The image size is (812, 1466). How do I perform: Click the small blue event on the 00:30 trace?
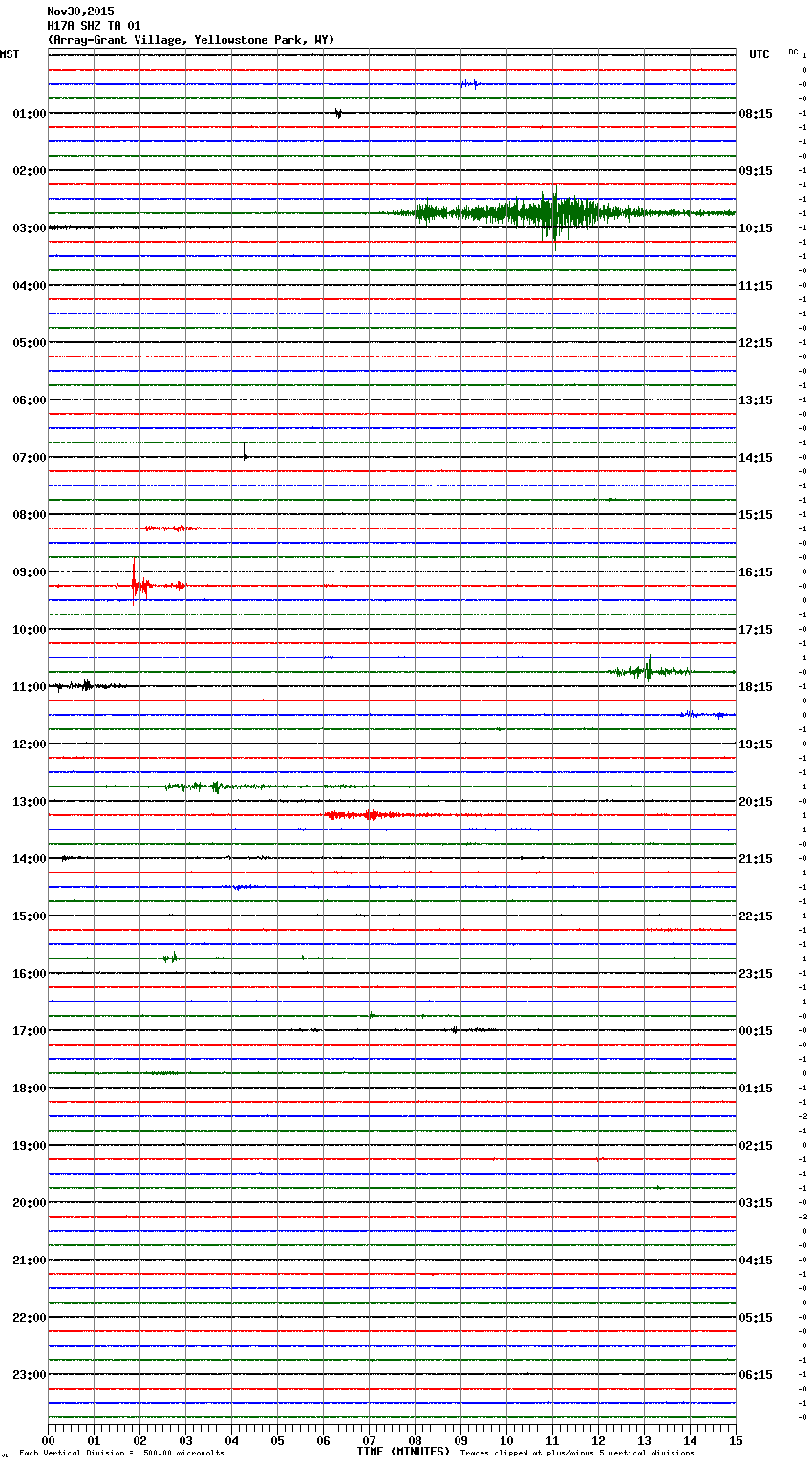470,84
